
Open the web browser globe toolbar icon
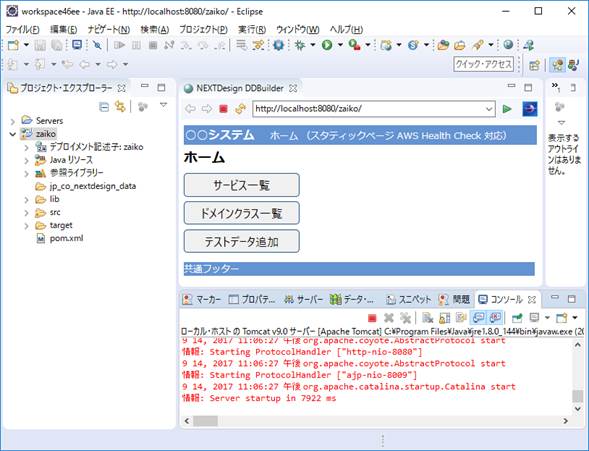508,45
